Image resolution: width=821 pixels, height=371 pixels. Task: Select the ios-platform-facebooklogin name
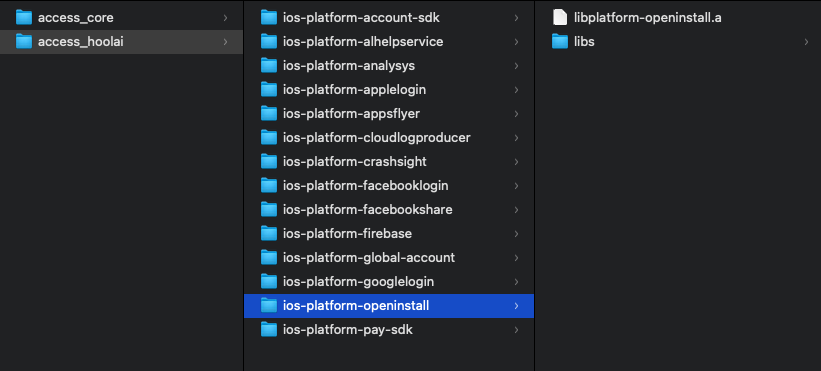(365, 186)
